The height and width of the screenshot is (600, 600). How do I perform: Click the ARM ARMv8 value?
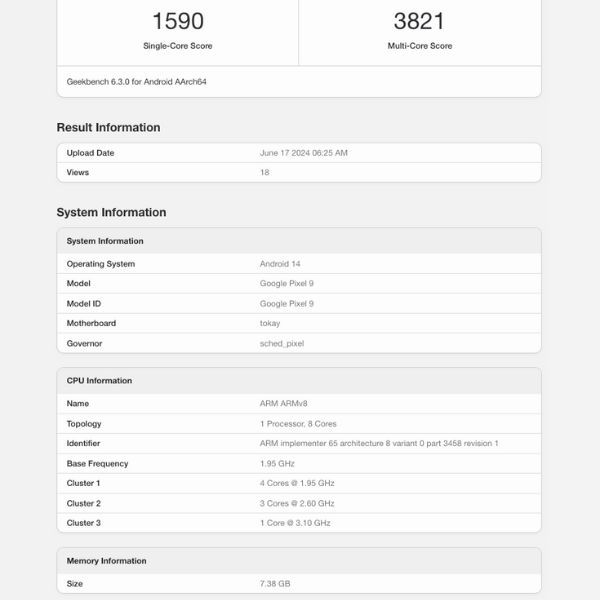pyautogui.click(x=283, y=404)
